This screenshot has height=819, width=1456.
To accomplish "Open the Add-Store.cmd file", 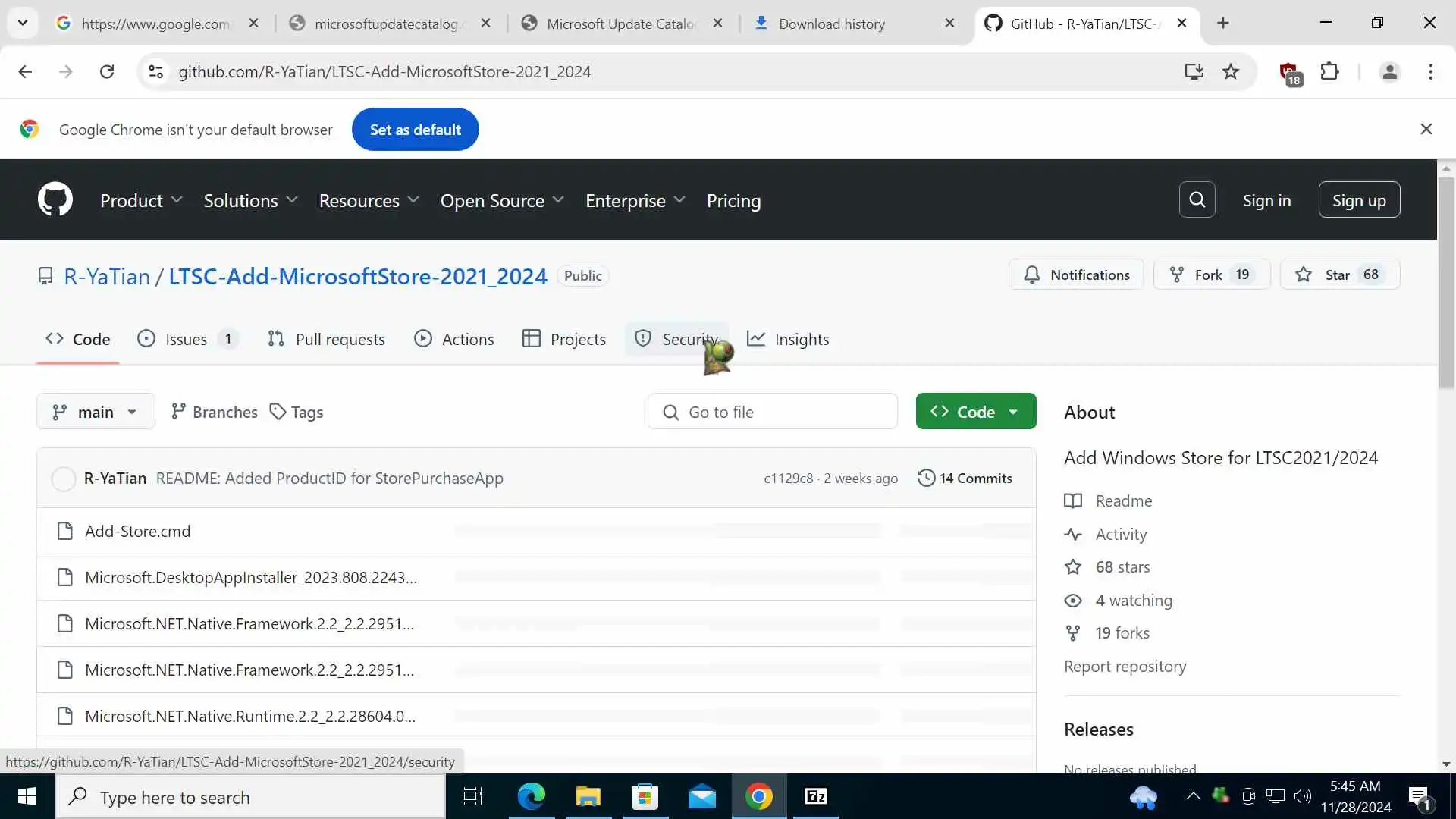I will [x=137, y=531].
